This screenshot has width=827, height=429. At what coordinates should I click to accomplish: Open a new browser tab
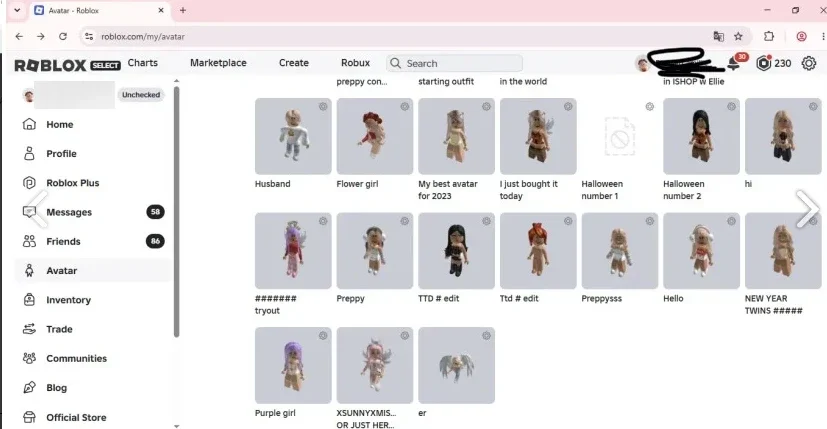[x=183, y=10]
